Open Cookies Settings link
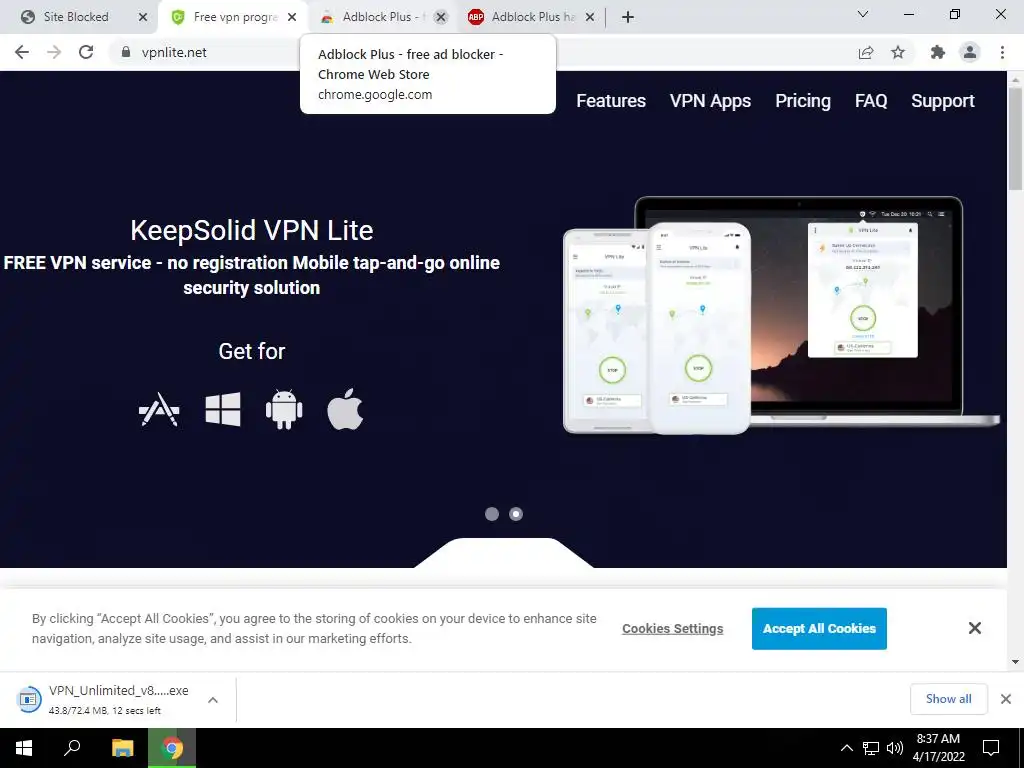The width and height of the screenshot is (1024, 768). point(673,628)
